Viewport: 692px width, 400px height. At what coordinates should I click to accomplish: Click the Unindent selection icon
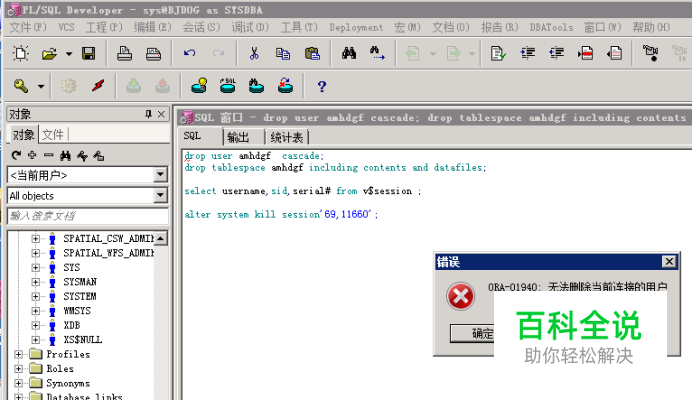(557, 54)
